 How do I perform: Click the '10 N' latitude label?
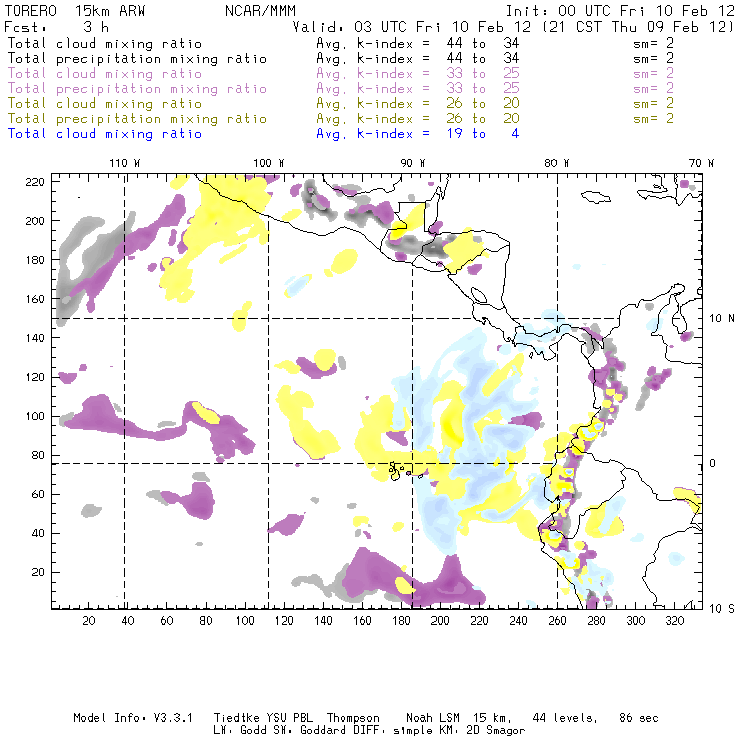[722, 319]
